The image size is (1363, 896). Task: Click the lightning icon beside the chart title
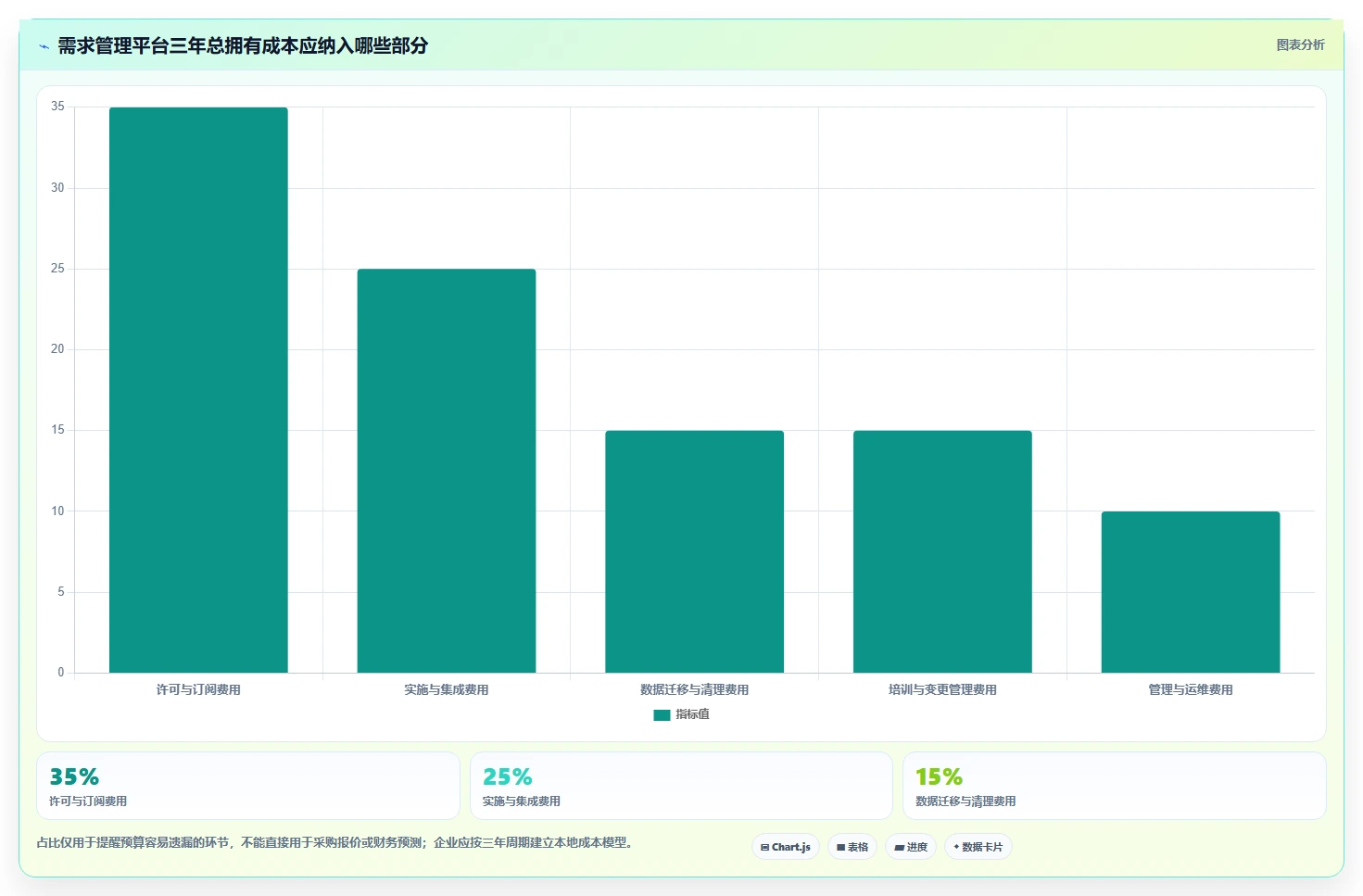(x=44, y=46)
